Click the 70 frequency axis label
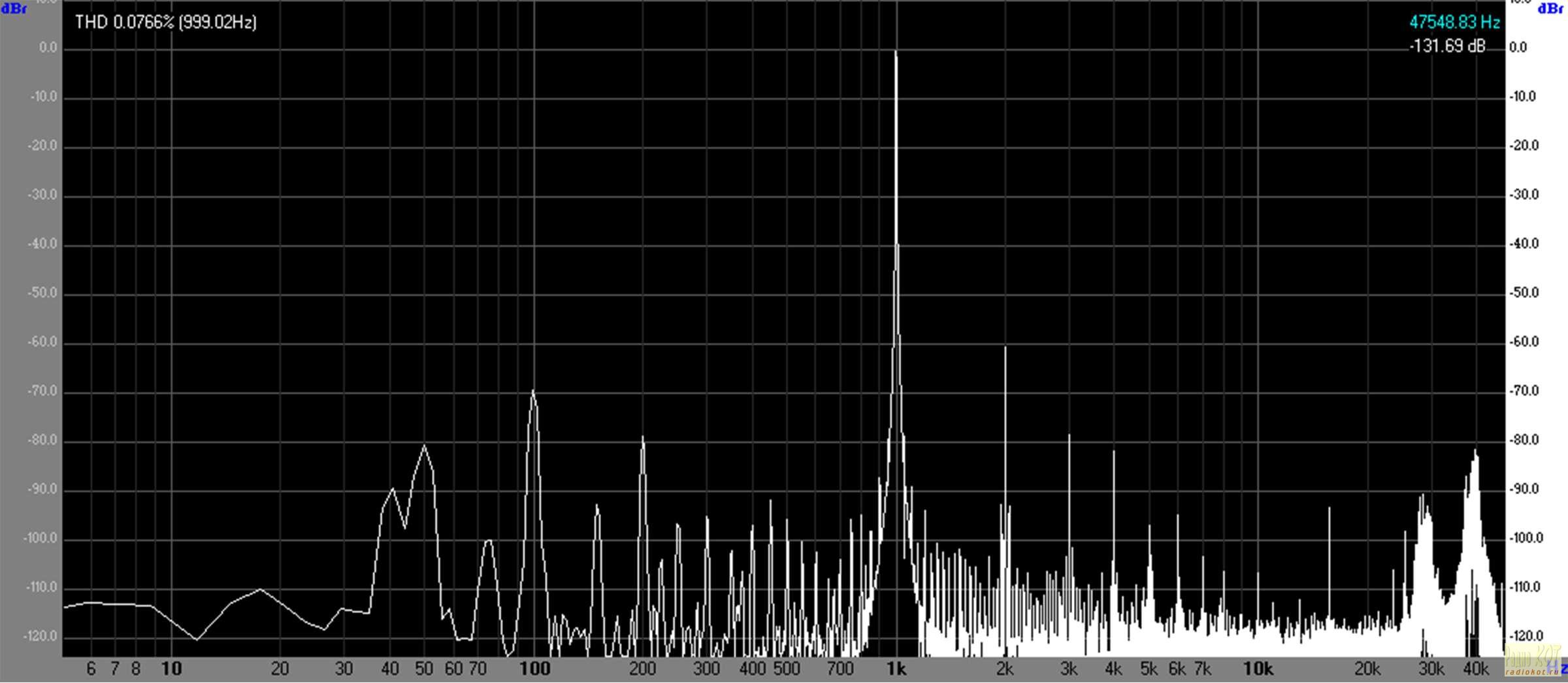Viewport: 1568px width, 683px height. [478, 669]
